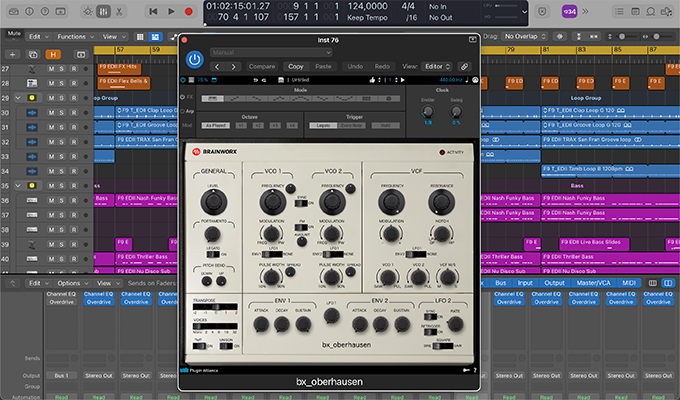This screenshot has width=680, height=400.
Task: Open the Editors scissors icon
Action: [119, 12]
